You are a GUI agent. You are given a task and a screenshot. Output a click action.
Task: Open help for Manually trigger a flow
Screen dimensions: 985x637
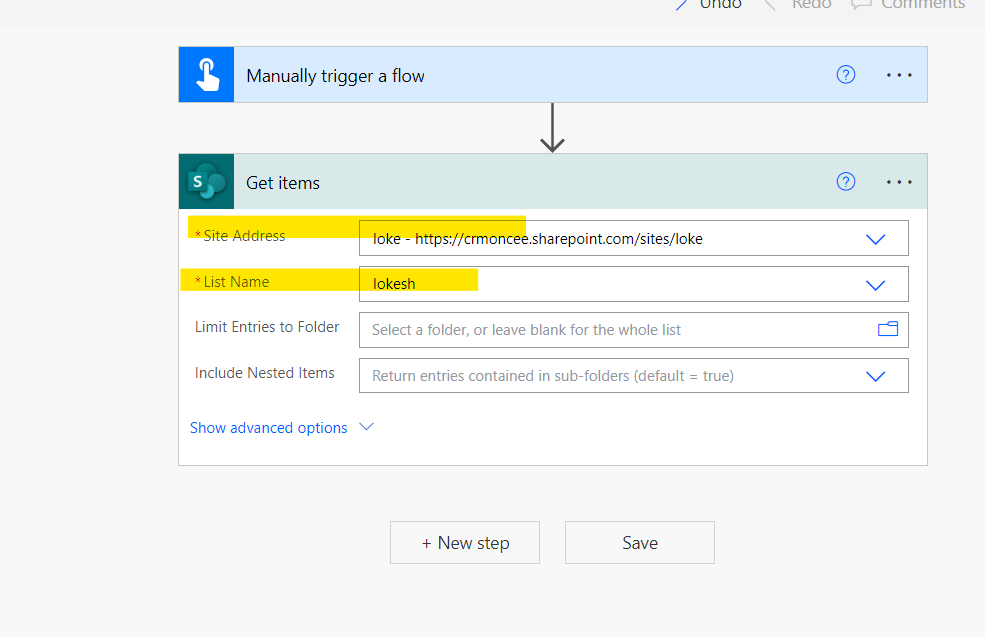[846, 75]
